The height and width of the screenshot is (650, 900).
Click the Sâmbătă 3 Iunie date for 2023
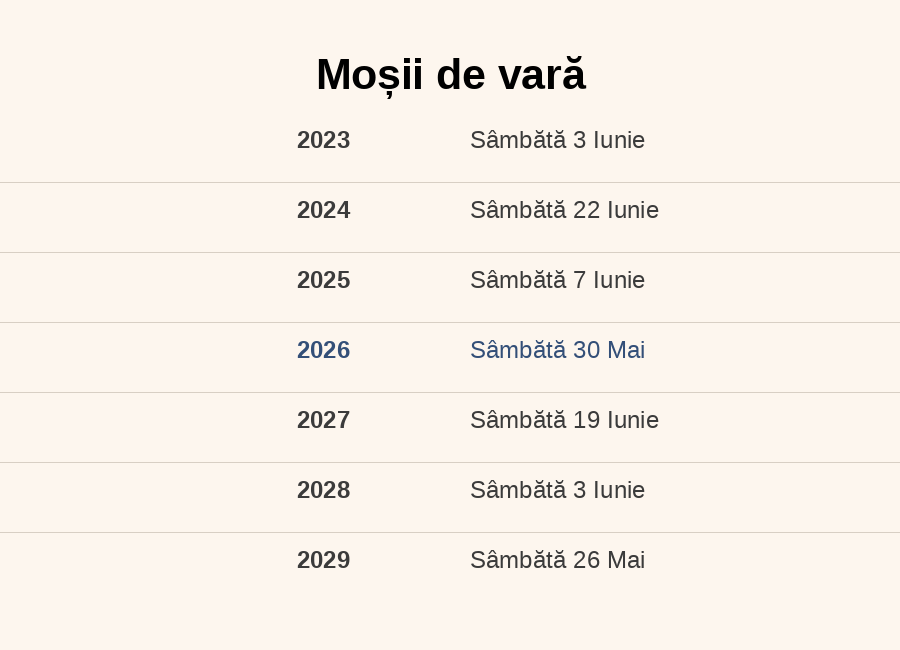tap(557, 140)
